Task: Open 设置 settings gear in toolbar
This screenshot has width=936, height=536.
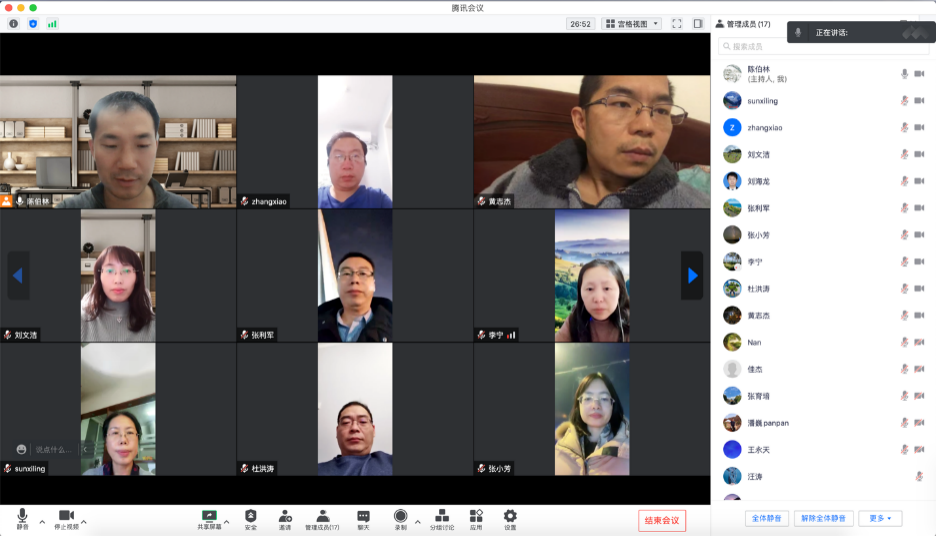Action: tap(510, 516)
